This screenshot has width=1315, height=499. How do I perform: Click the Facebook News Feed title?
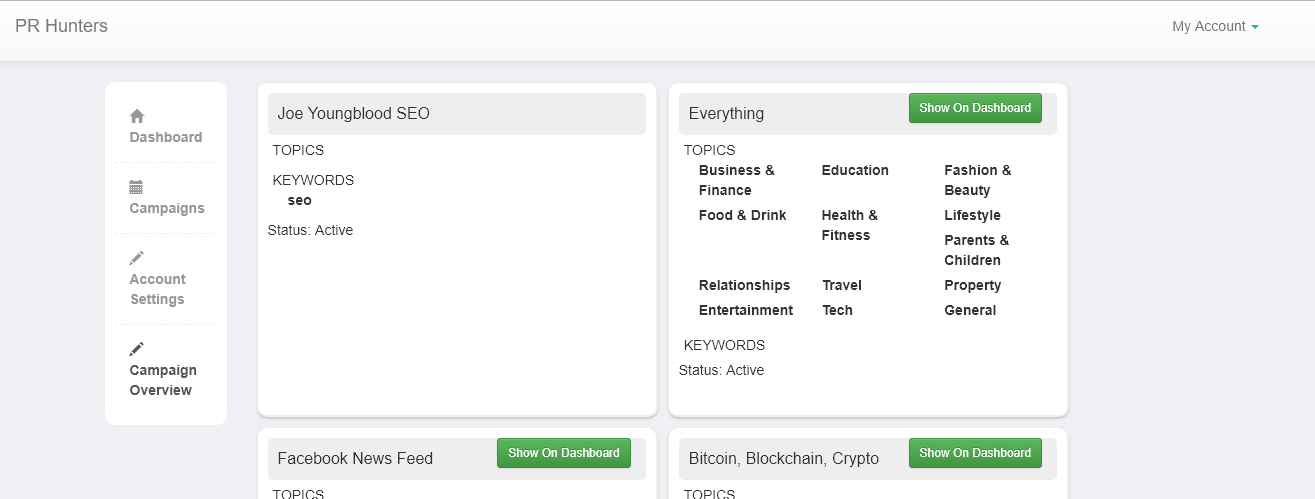355,459
